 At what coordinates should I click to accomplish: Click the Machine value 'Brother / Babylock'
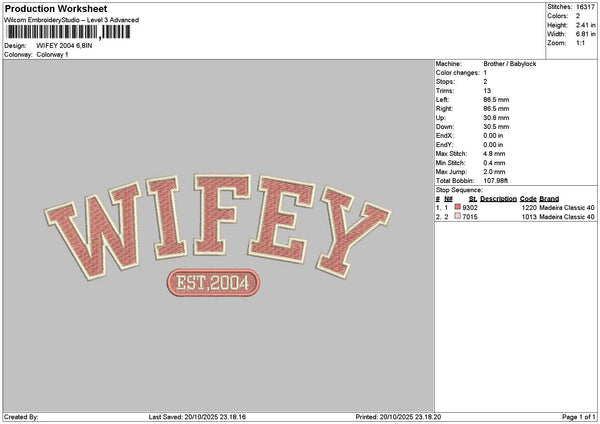pos(510,64)
